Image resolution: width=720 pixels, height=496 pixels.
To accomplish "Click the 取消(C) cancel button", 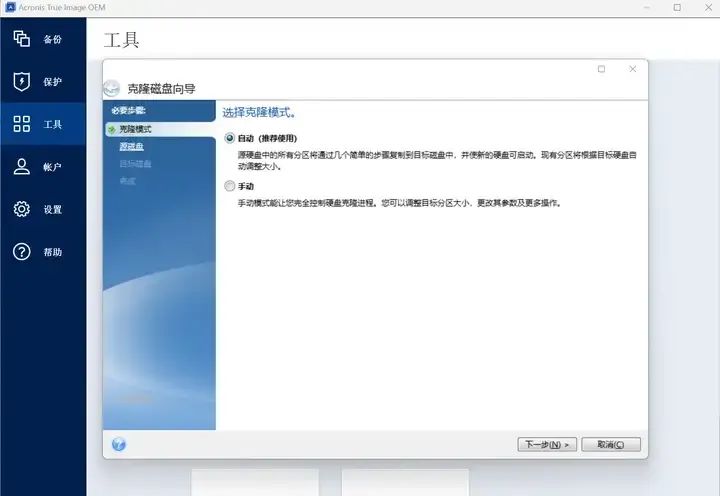I will pyautogui.click(x=611, y=445).
